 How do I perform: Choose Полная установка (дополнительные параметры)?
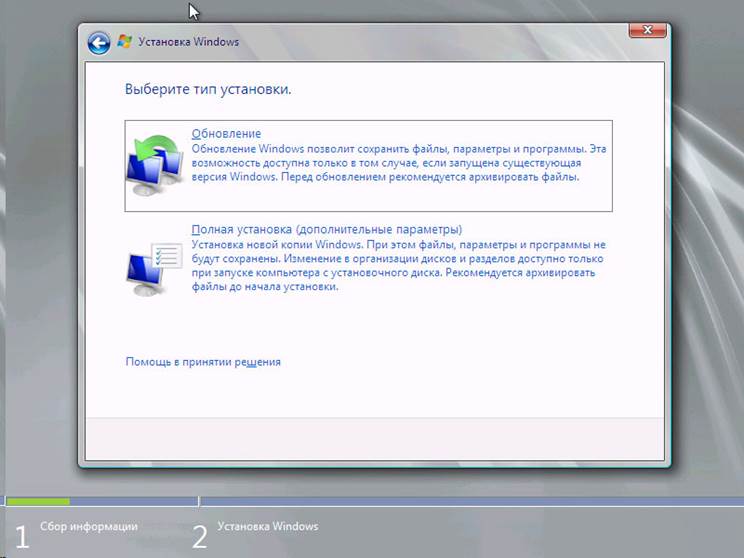click(x=327, y=229)
